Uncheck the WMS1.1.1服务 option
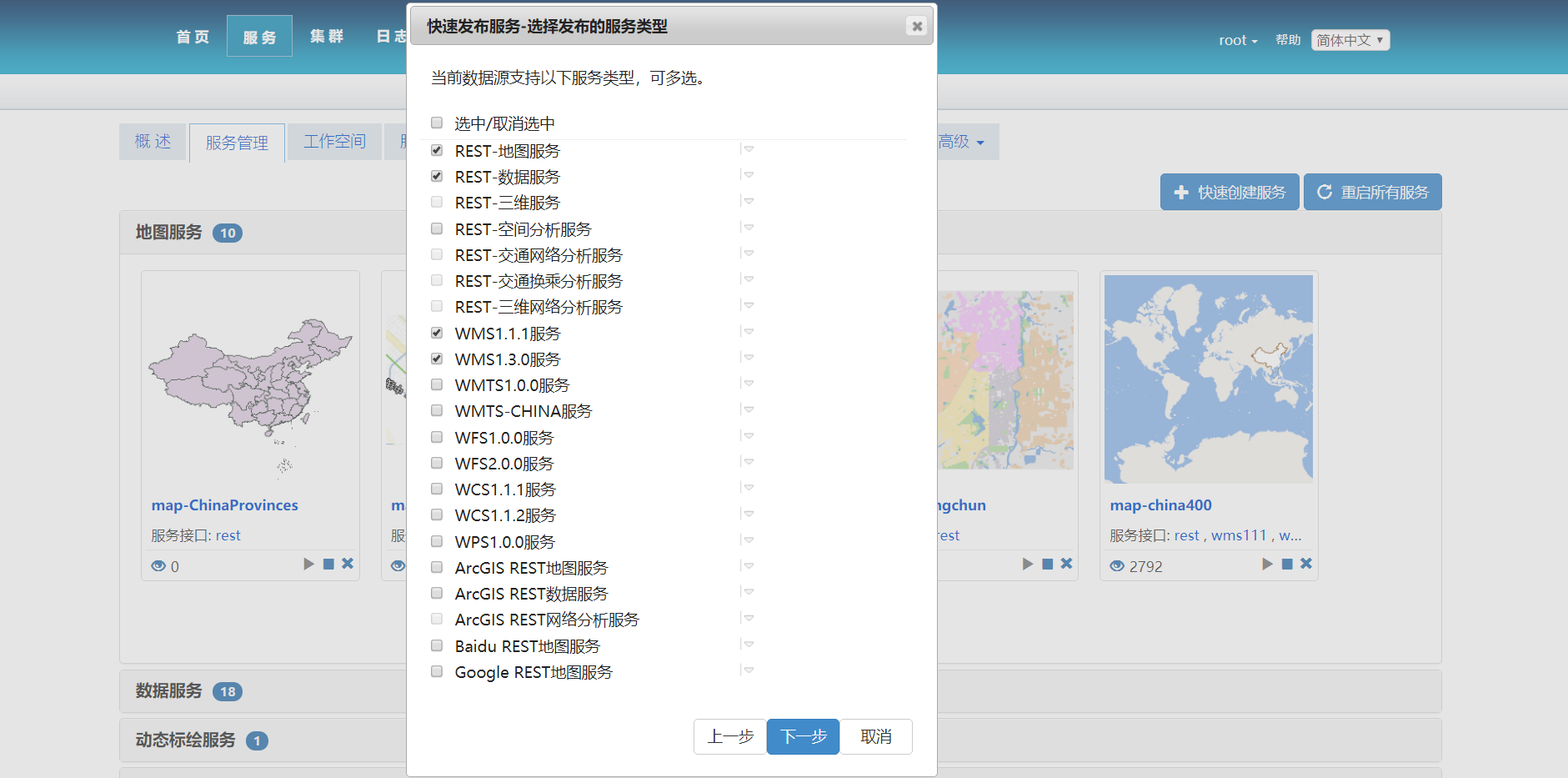 437,332
